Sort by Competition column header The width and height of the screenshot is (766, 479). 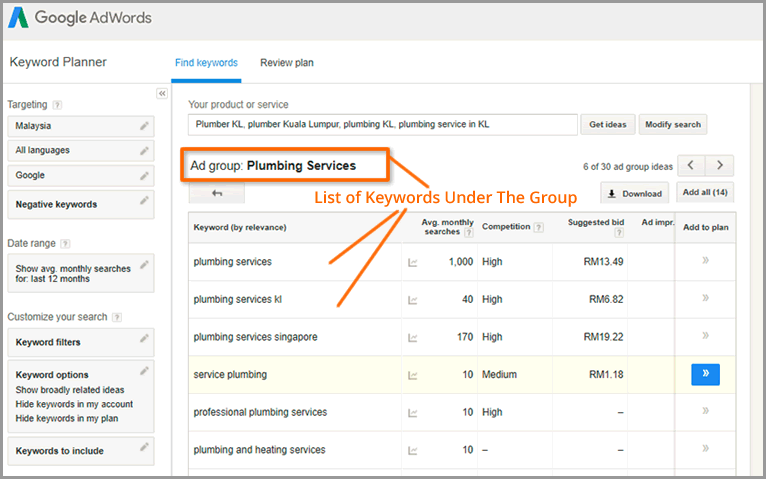coord(506,227)
